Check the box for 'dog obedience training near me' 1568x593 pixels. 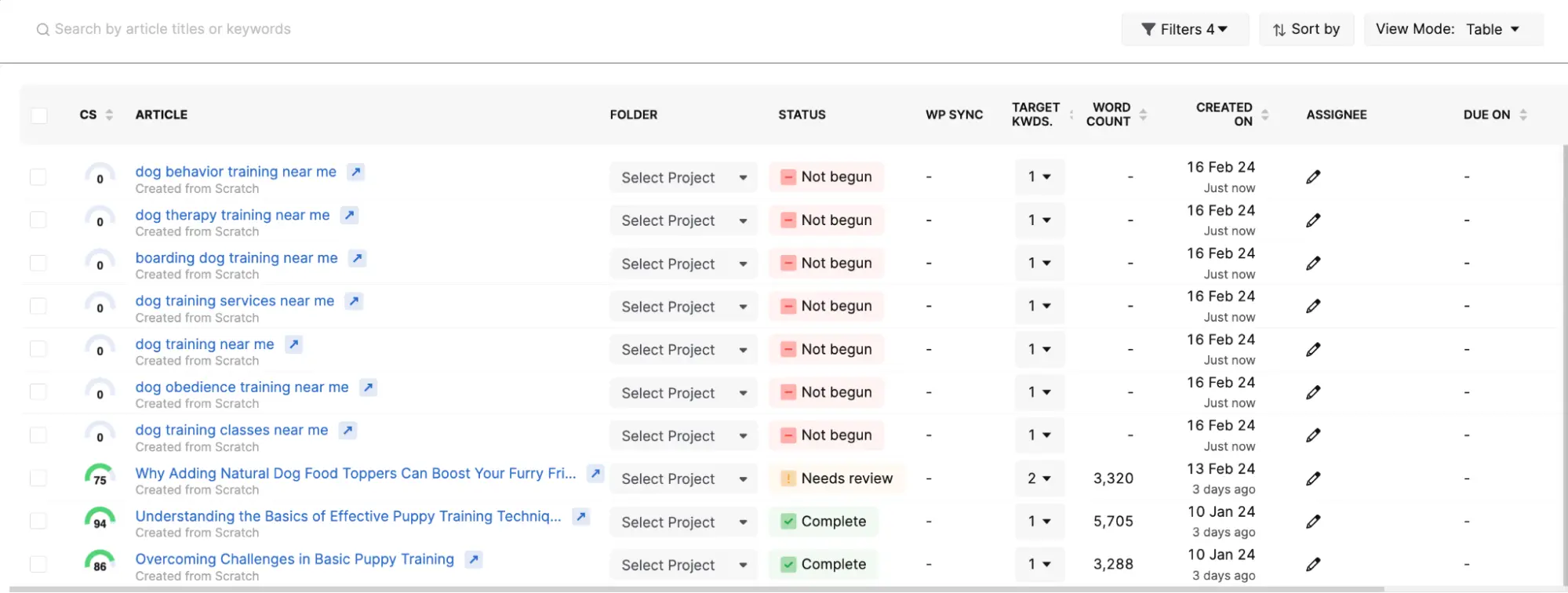pyautogui.click(x=38, y=392)
